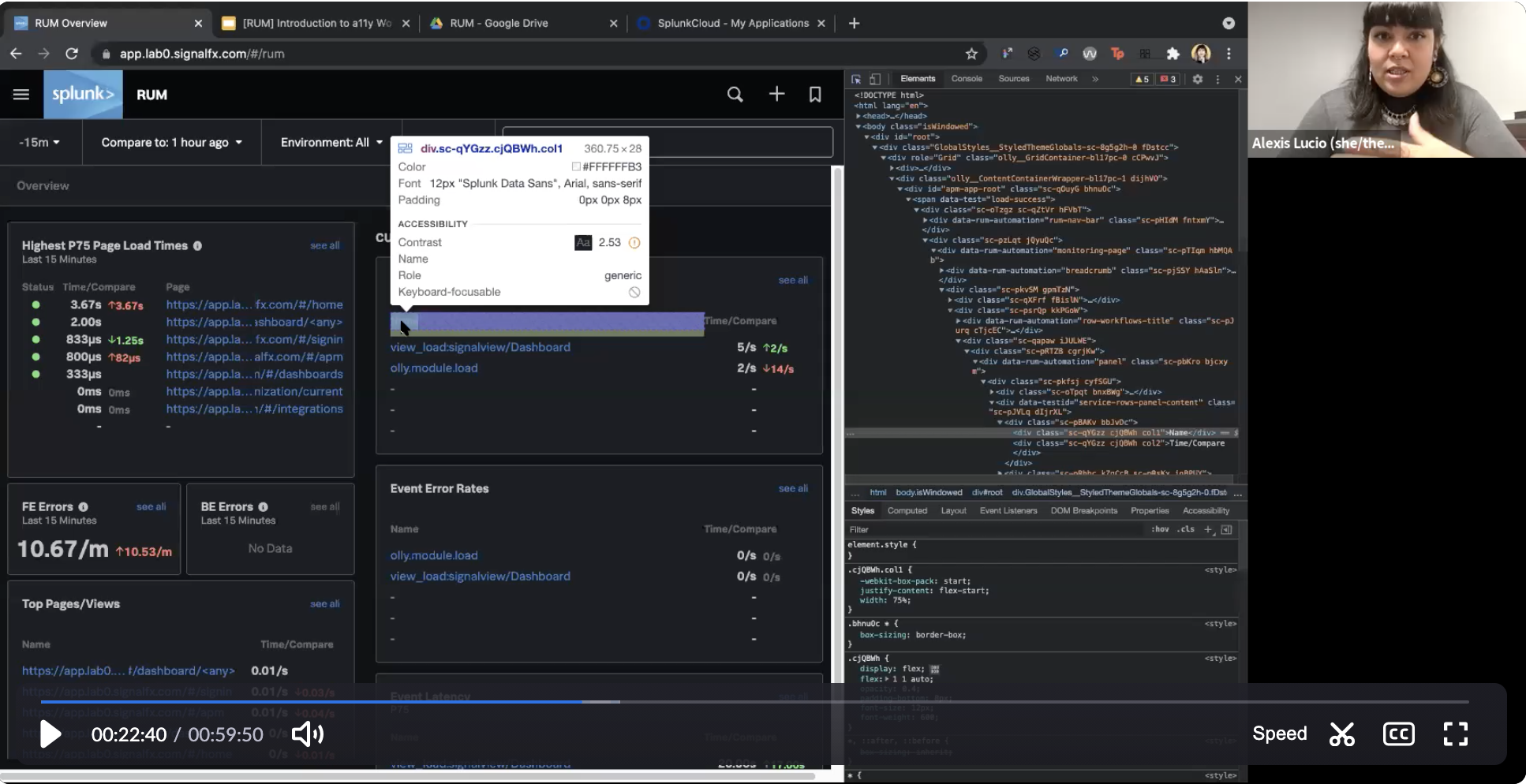Click the browser address bar URL
This screenshot has width=1526, height=784.
[202, 54]
